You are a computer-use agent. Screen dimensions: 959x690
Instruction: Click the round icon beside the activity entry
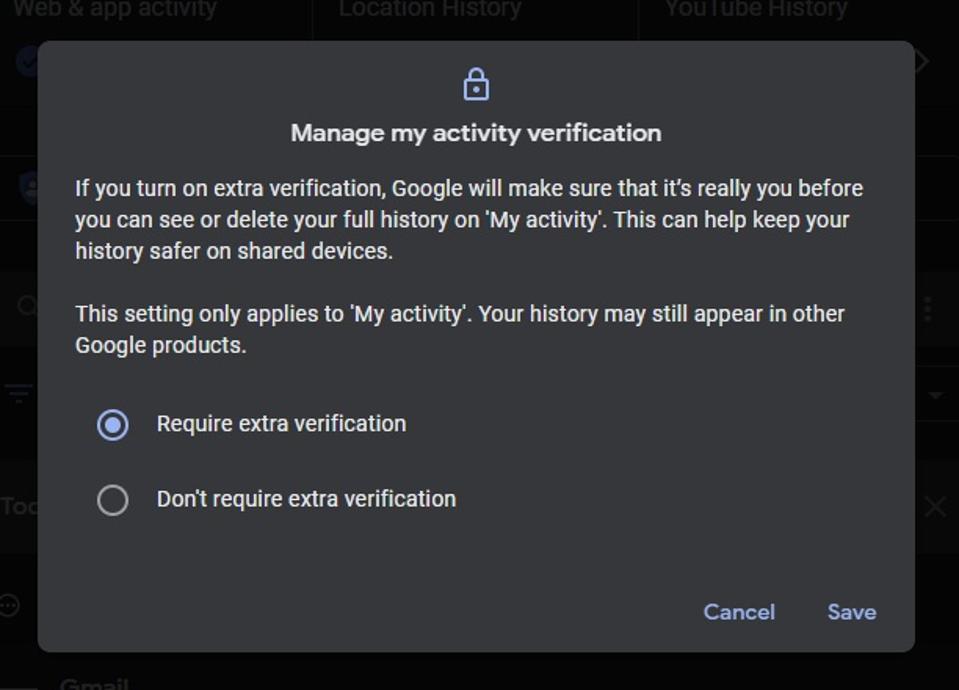pos(10,605)
